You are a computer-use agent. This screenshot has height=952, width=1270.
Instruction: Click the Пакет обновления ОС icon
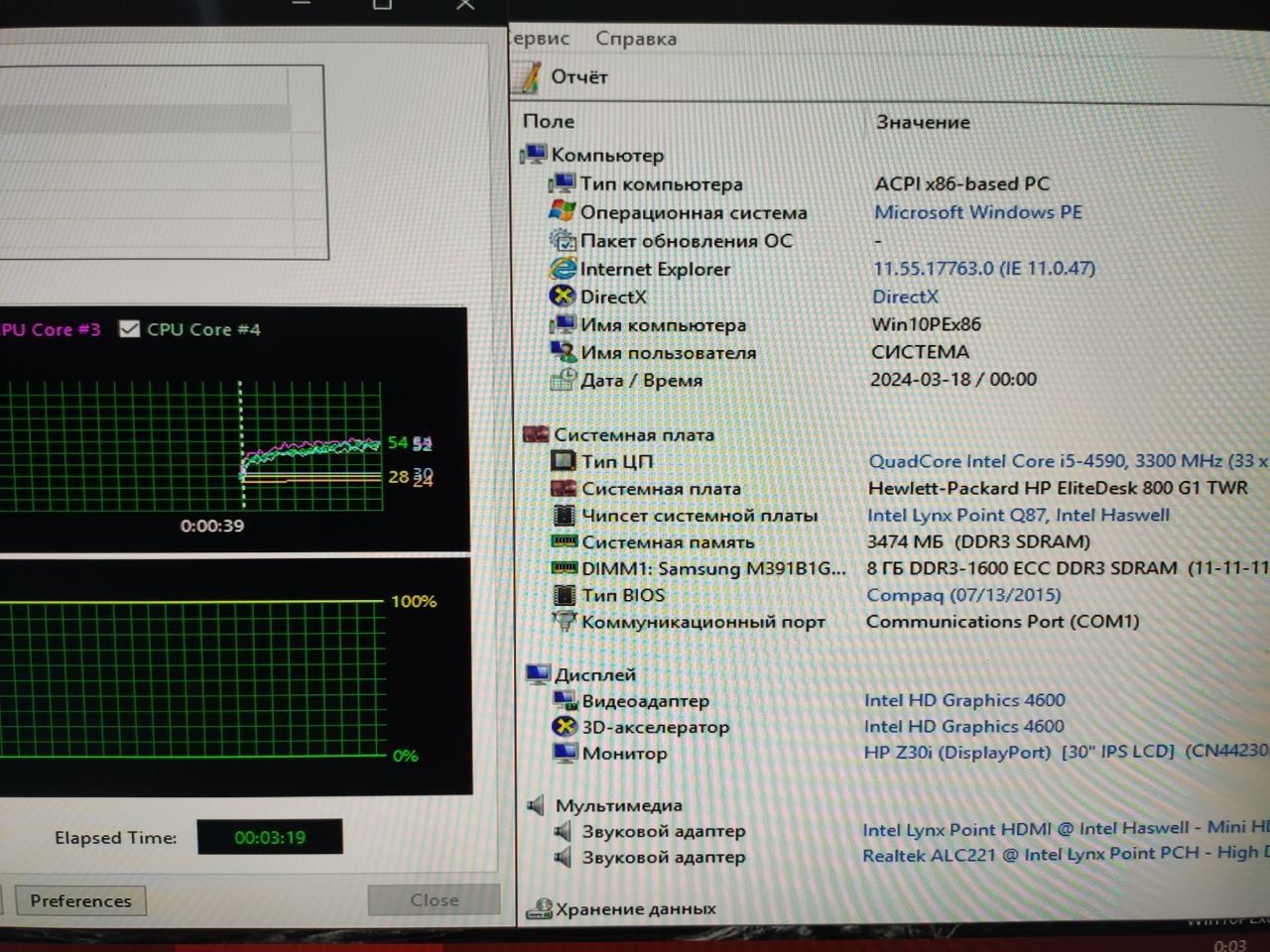click(563, 240)
